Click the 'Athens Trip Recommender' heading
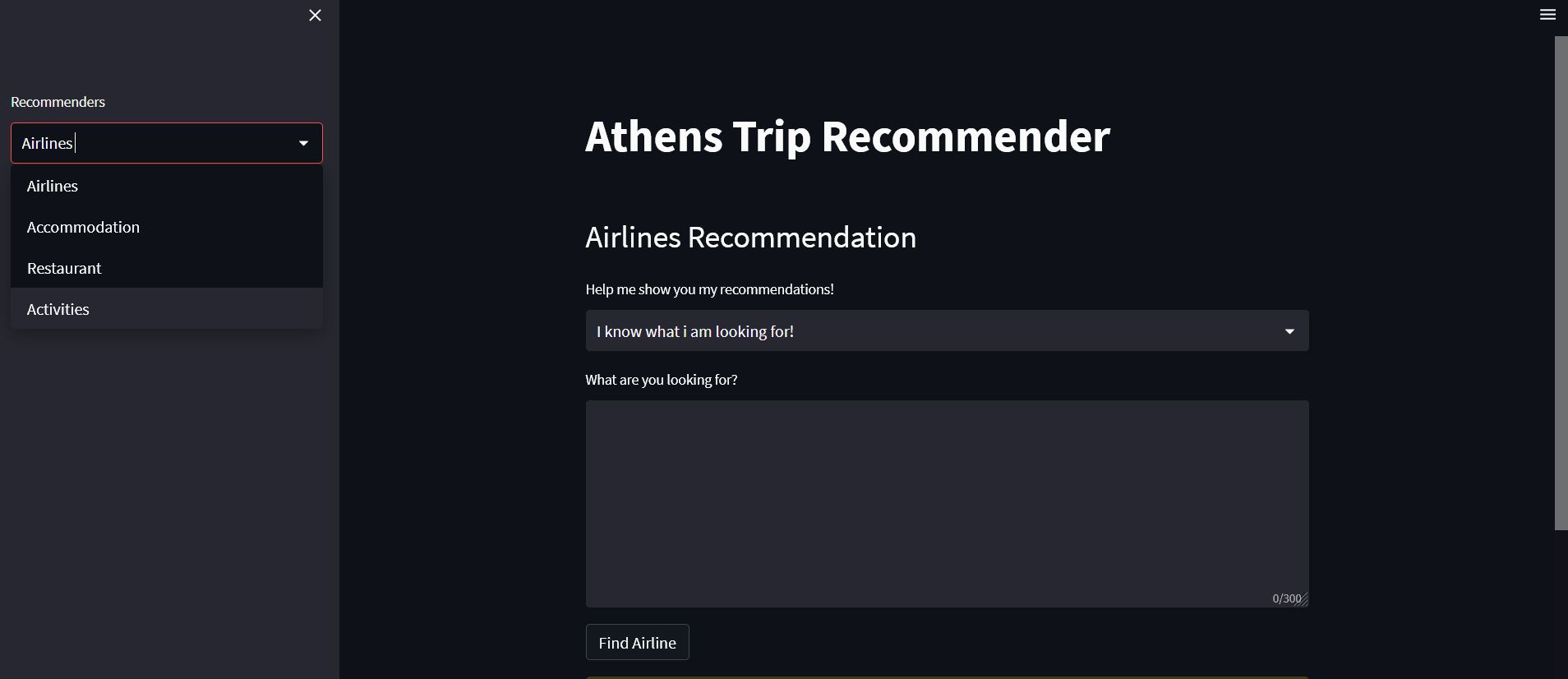The height and width of the screenshot is (679, 1568). (847, 136)
